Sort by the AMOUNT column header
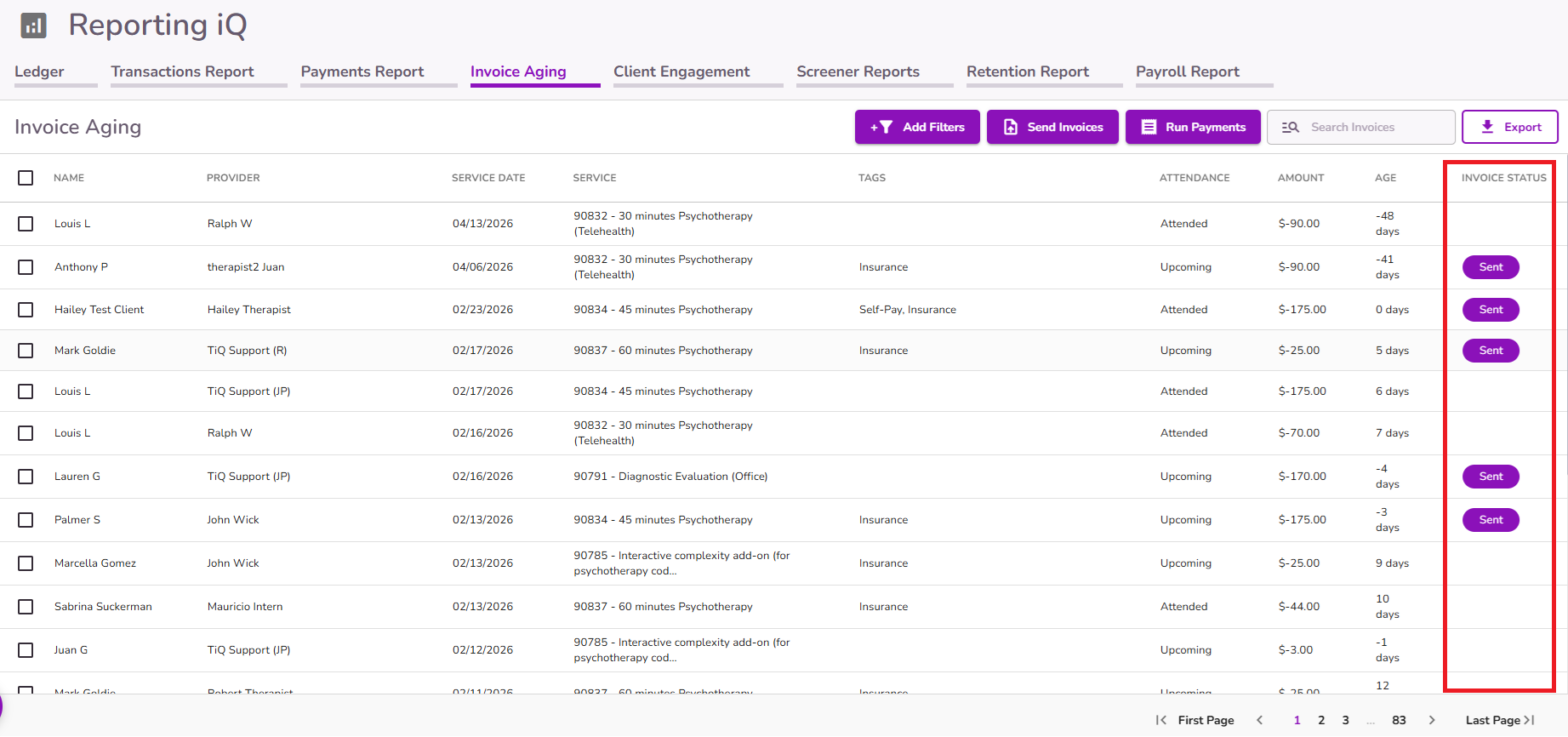The image size is (1568, 737). (1301, 178)
